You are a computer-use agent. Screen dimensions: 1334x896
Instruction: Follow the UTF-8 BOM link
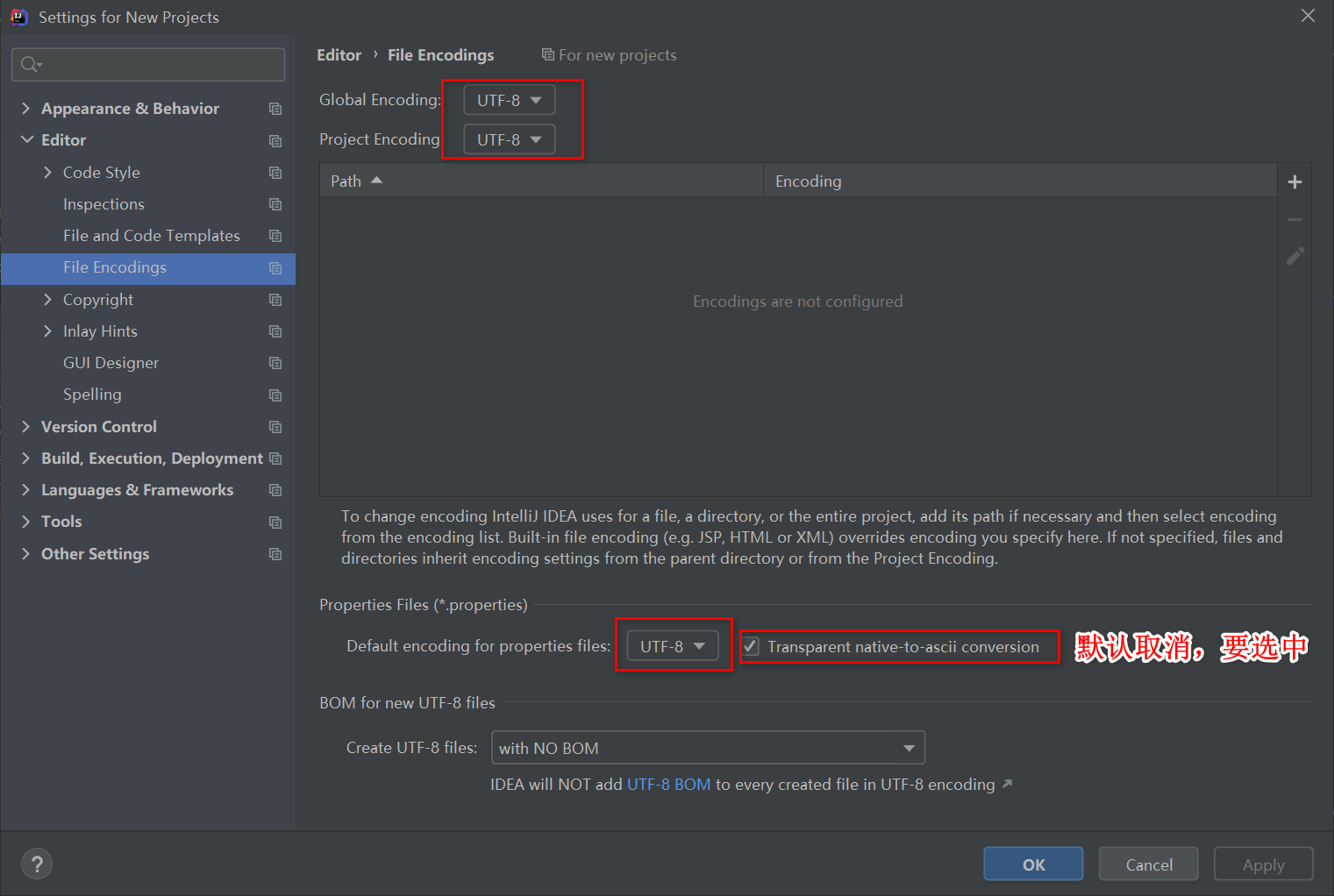[x=668, y=784]
